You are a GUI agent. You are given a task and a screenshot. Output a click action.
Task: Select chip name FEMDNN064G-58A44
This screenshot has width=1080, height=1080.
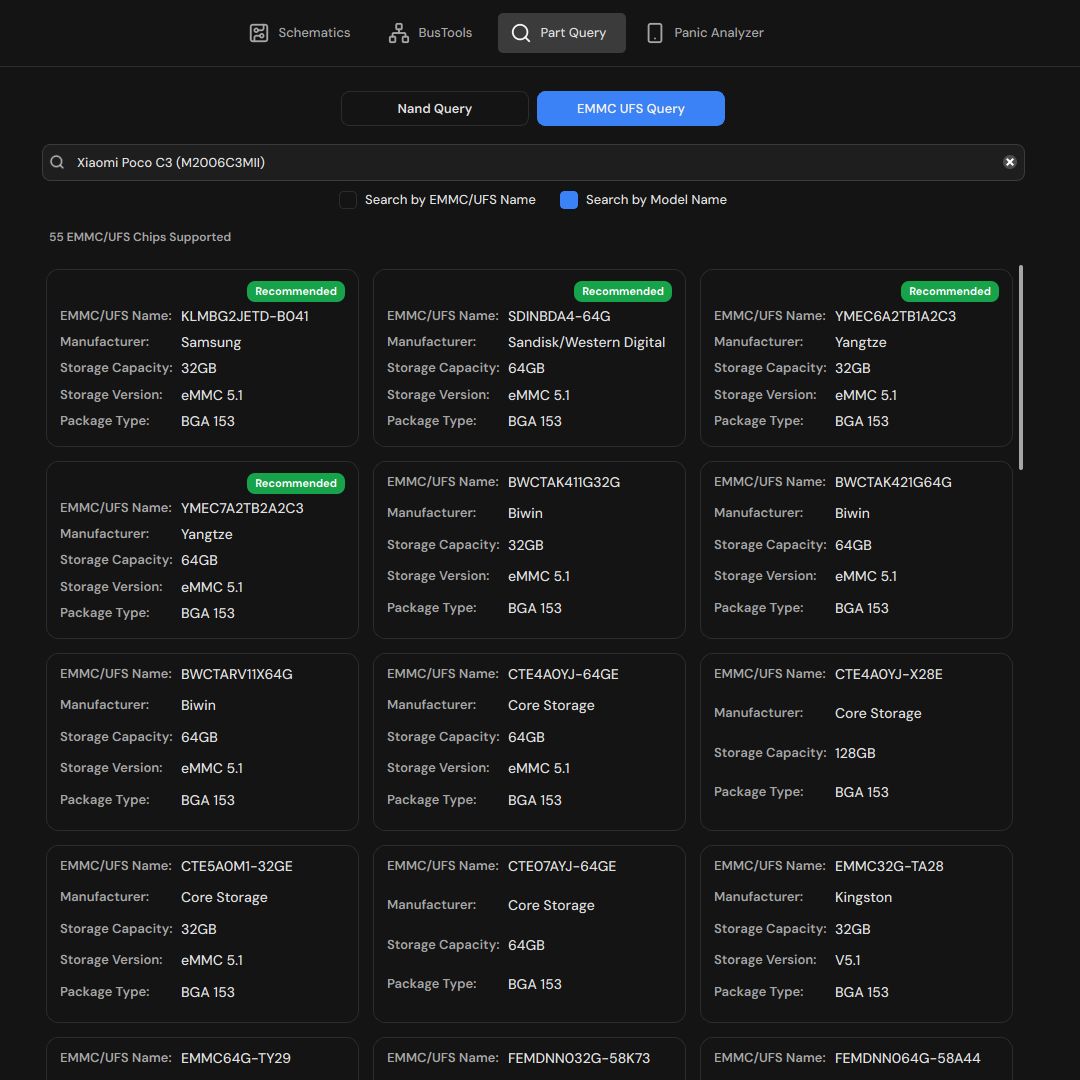pyautogui.click(x=907, y=1058)
